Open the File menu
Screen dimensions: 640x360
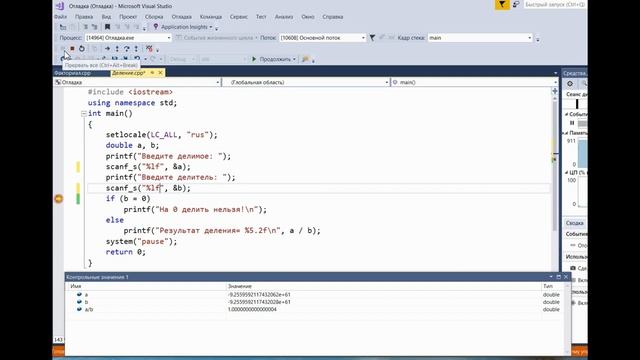(x=60, y=17)
